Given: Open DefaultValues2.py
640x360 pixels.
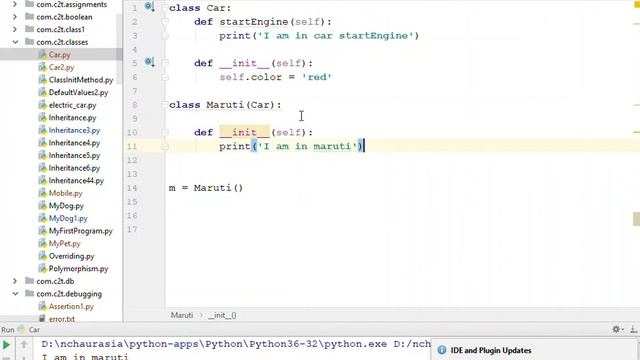Looking at the screenshot, I should pyautogui.click(x=78, y=93).
